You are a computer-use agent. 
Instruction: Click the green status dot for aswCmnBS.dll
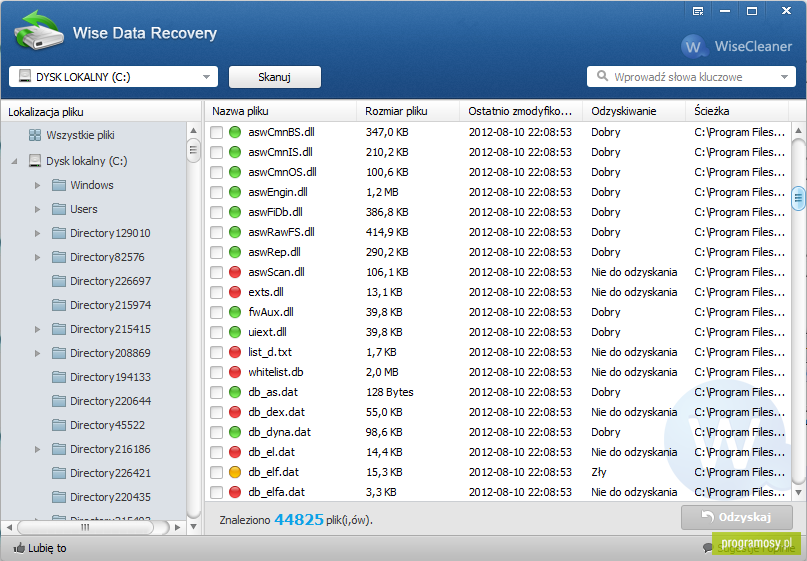click(x=235, y=132)
